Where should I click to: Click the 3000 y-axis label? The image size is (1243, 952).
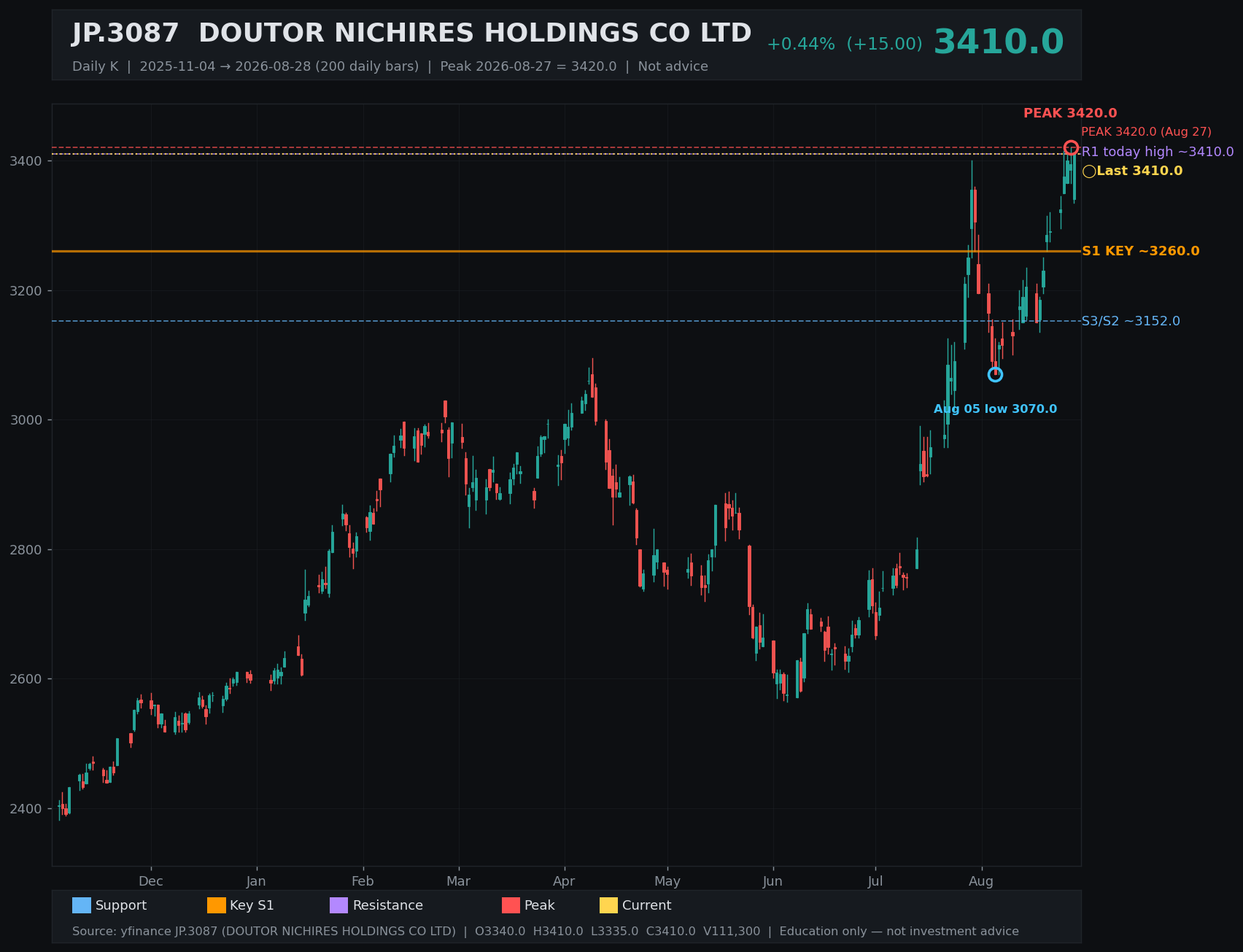tap(26, 420)
